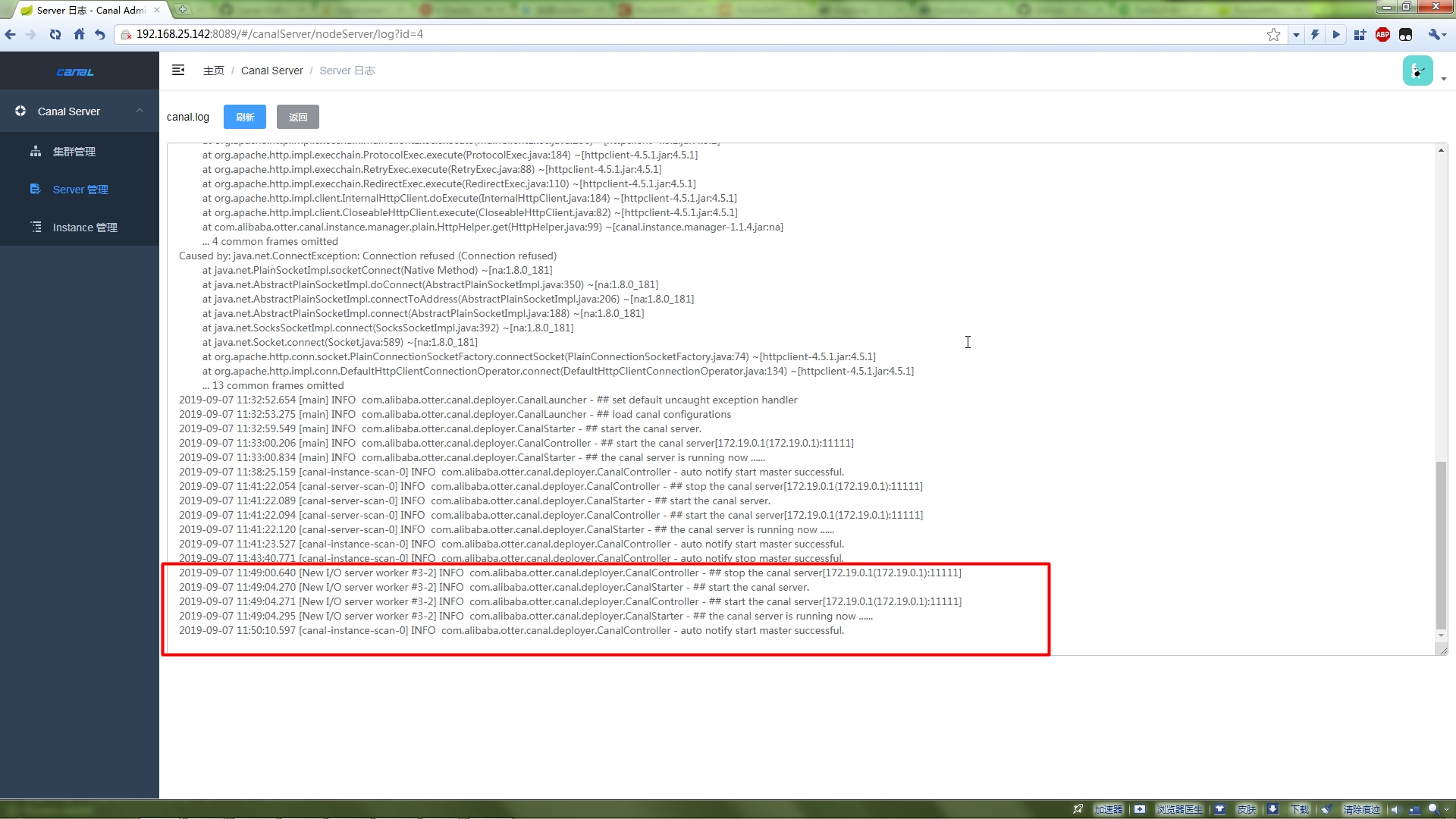Click the '... 13 common frames omitted' line

pos(273,385)
